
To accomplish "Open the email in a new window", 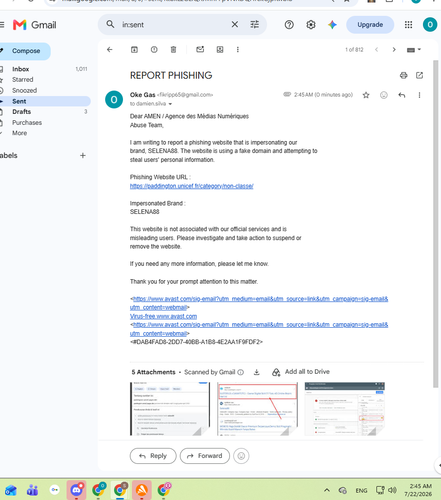I will click(x=419, y=75).
